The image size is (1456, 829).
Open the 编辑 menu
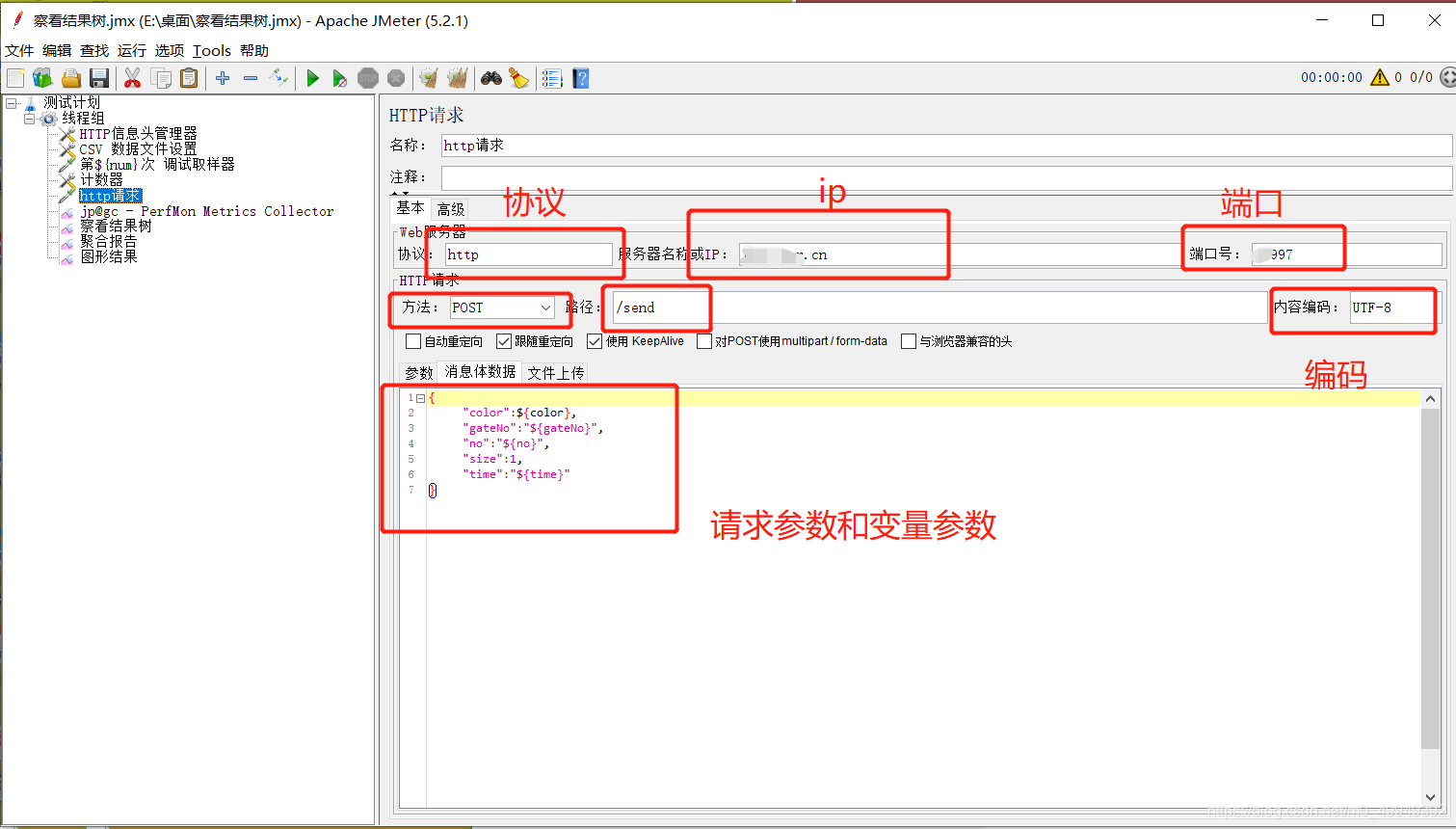(57, 50)
